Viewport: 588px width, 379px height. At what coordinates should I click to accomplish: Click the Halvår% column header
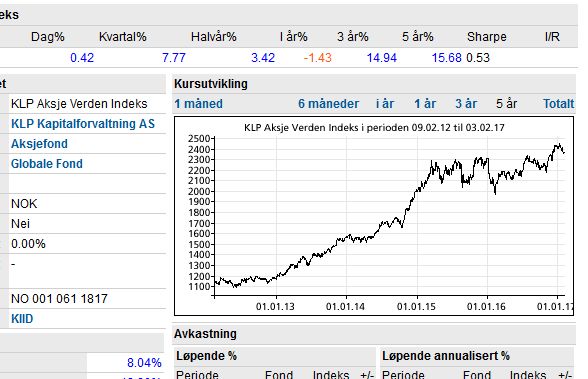click(214, 37)
